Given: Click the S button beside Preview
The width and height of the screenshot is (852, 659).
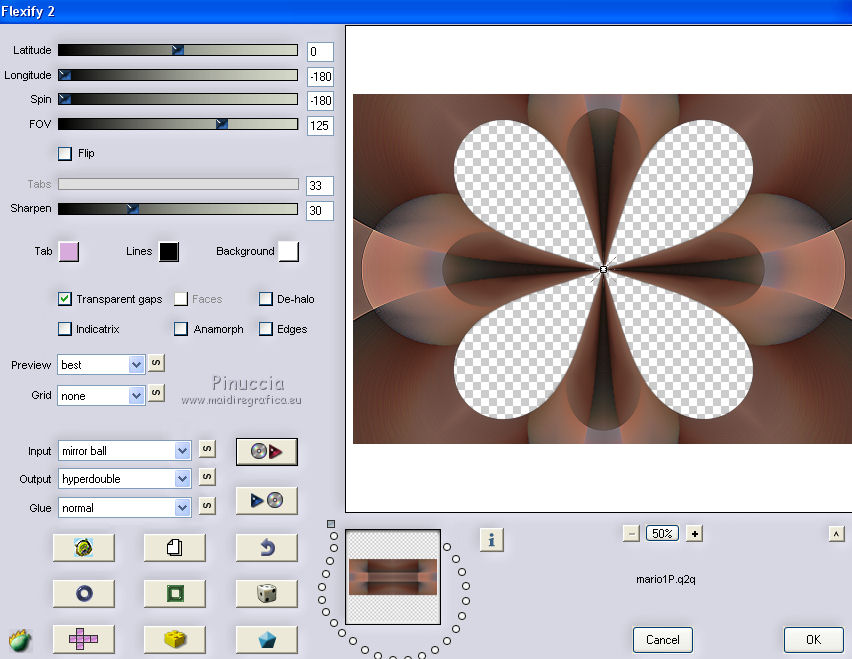Looking at the screenshot, I should pyautogui.click(x=156, y=363).
